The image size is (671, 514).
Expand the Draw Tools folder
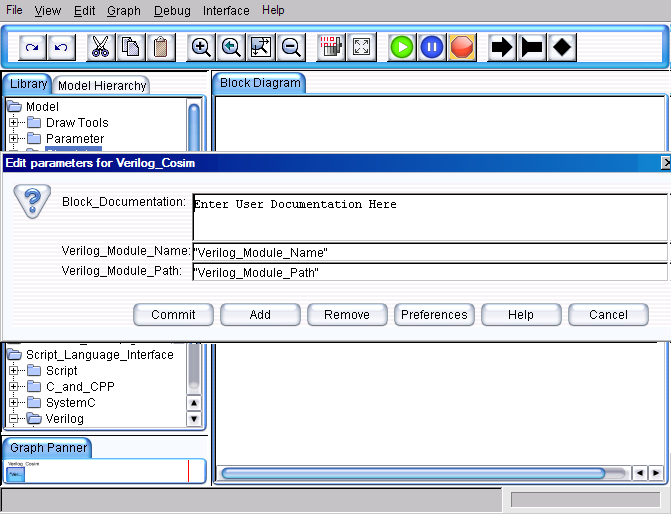tap(13, 122)
